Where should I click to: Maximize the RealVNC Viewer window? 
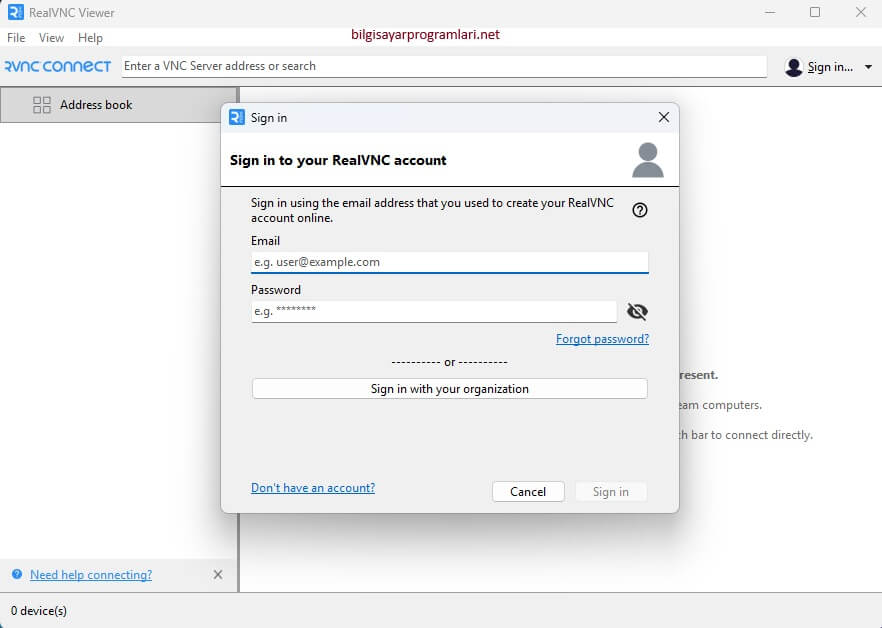(x=815, y=12)
